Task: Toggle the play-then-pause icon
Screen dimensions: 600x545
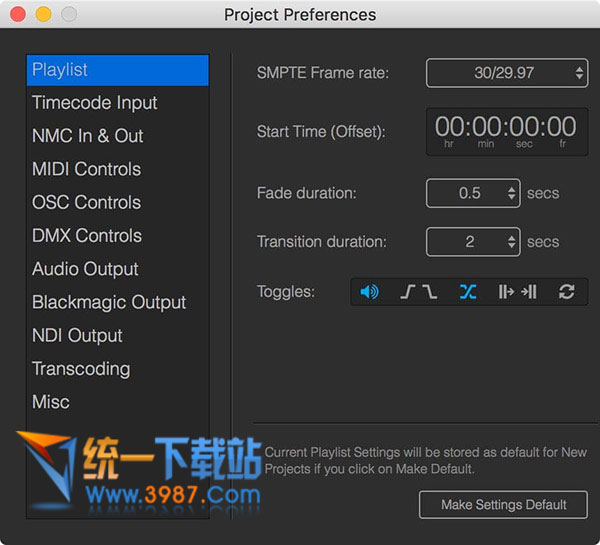Action: coord(529,292)
